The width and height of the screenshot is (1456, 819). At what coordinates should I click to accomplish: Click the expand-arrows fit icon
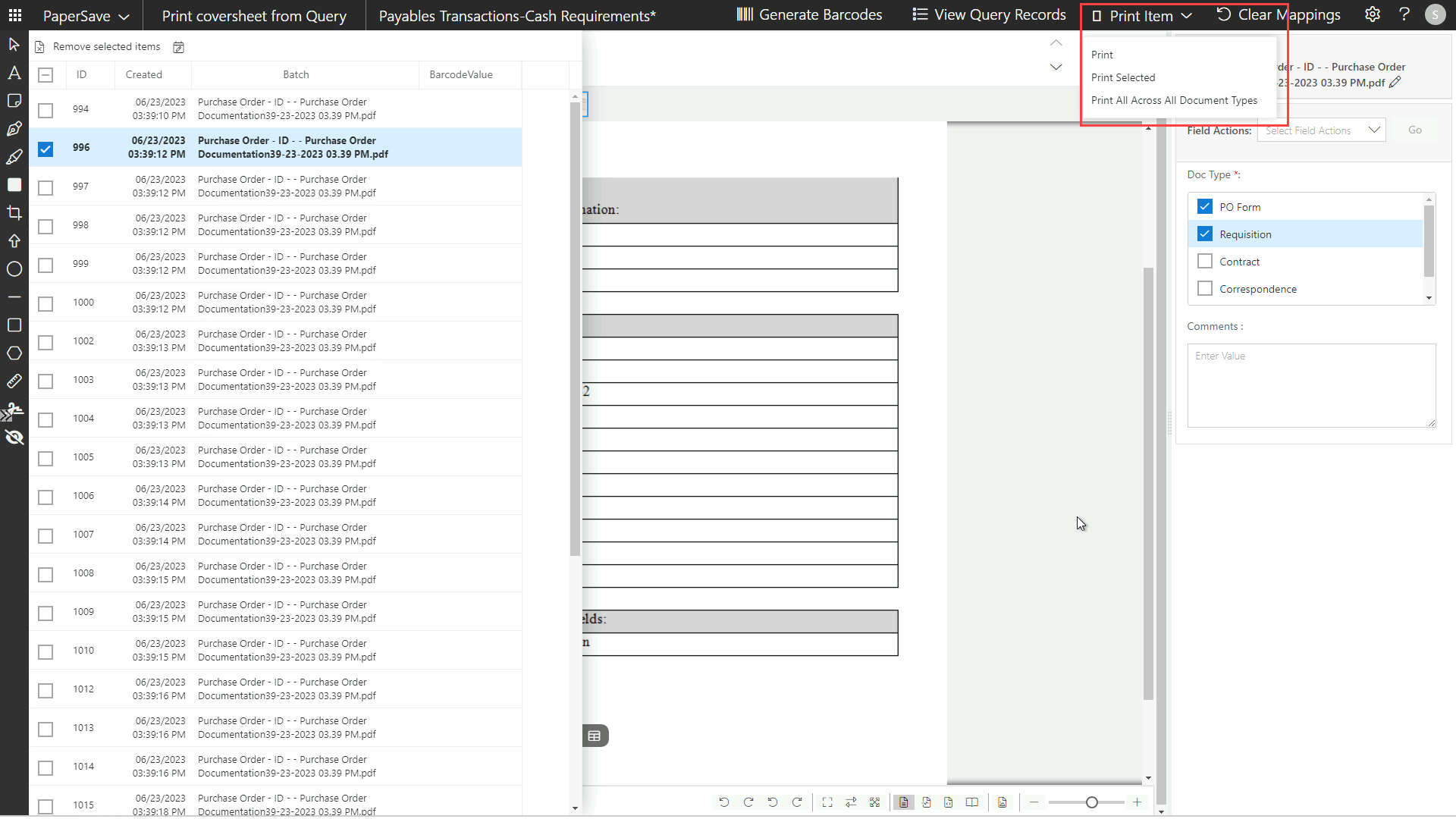point(874,802)
